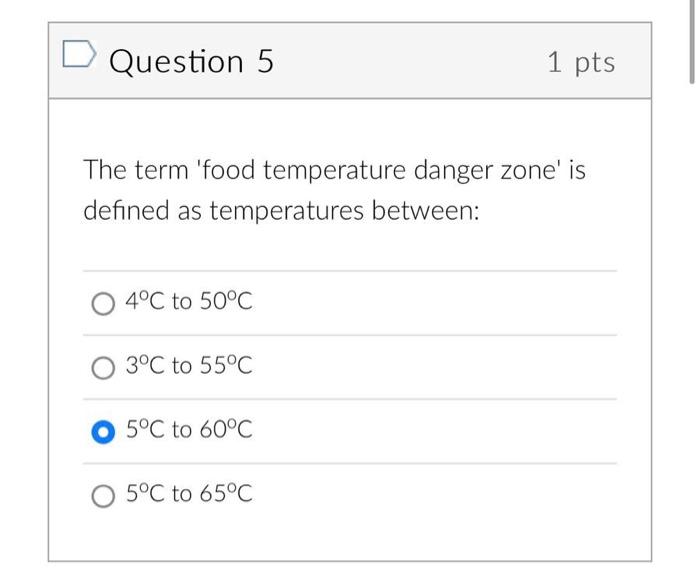Click the '1 pts' points label
Viewport: 700px width, 577px height.
point(581,62)
